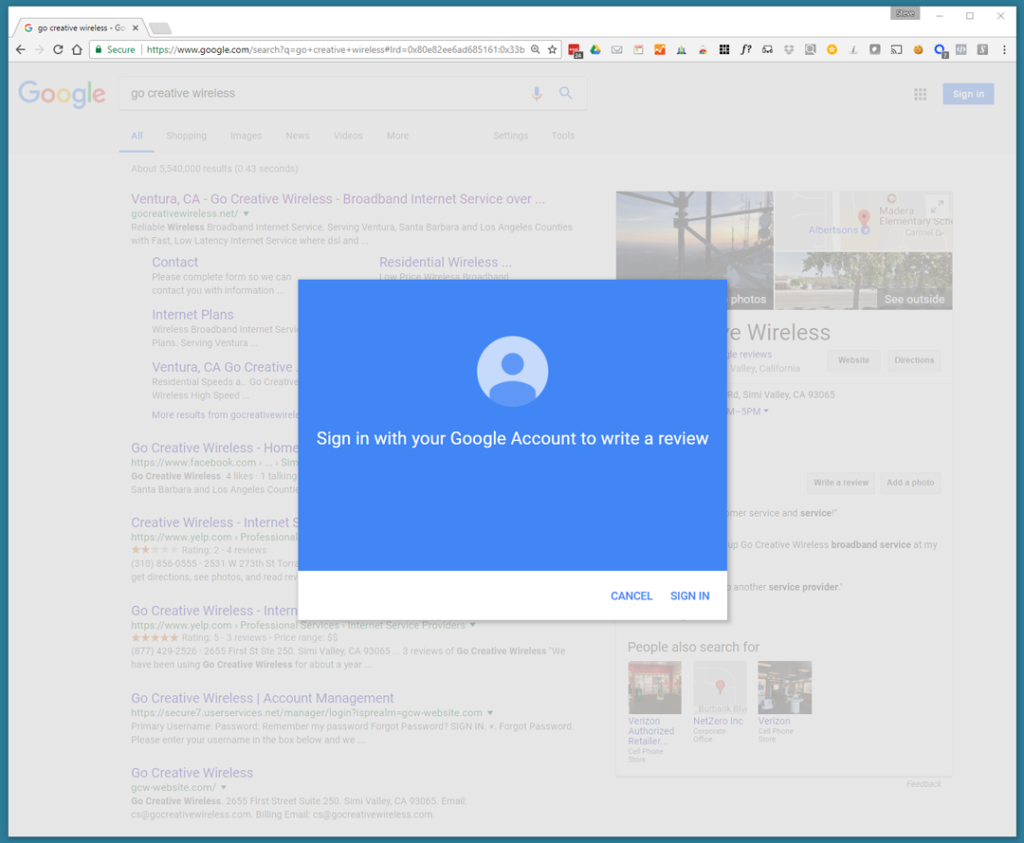This screenshot has height=843, width=1024.
Task: Click the Google Drive extension icon
Action: (x=594, y=48)
